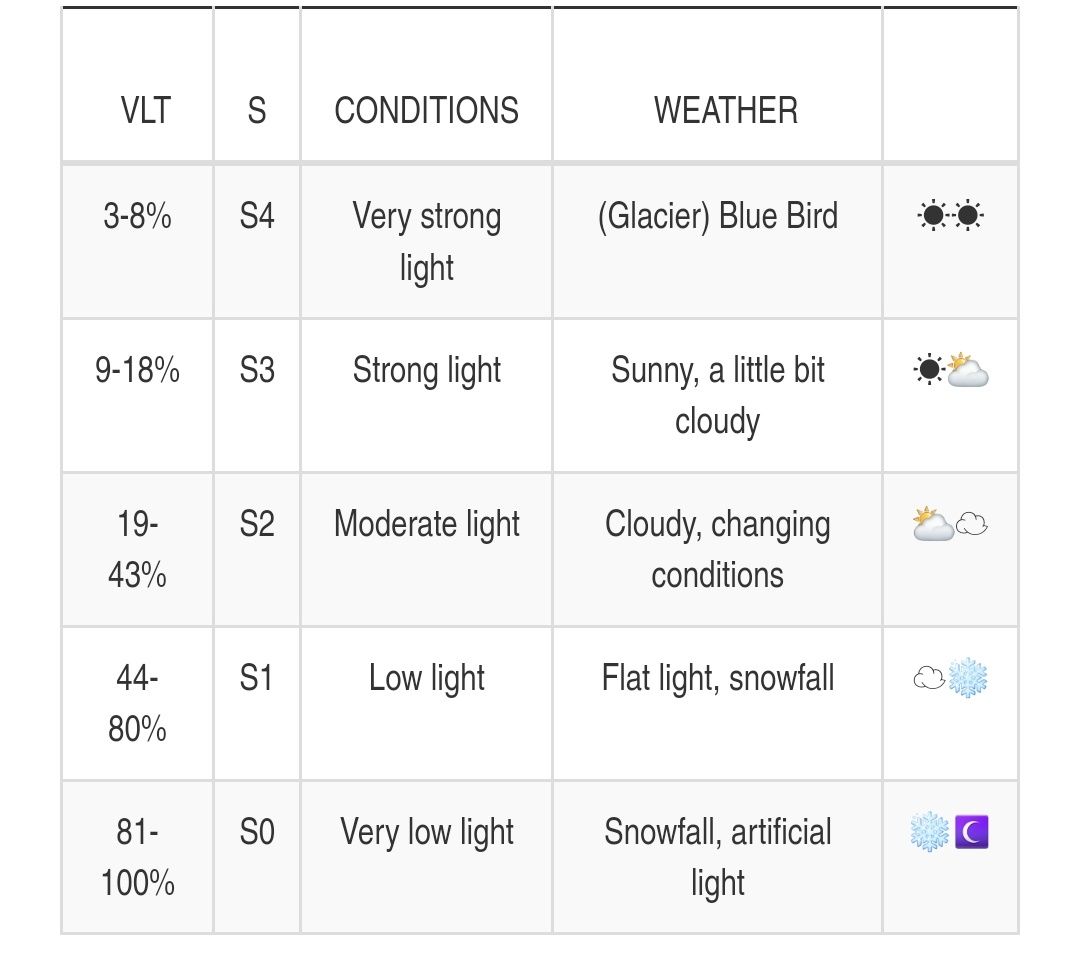Click the snowflake moon icon for S0
Viewport: 1078px width, 966px height.
pyautogui.click(x=950, y=833)
